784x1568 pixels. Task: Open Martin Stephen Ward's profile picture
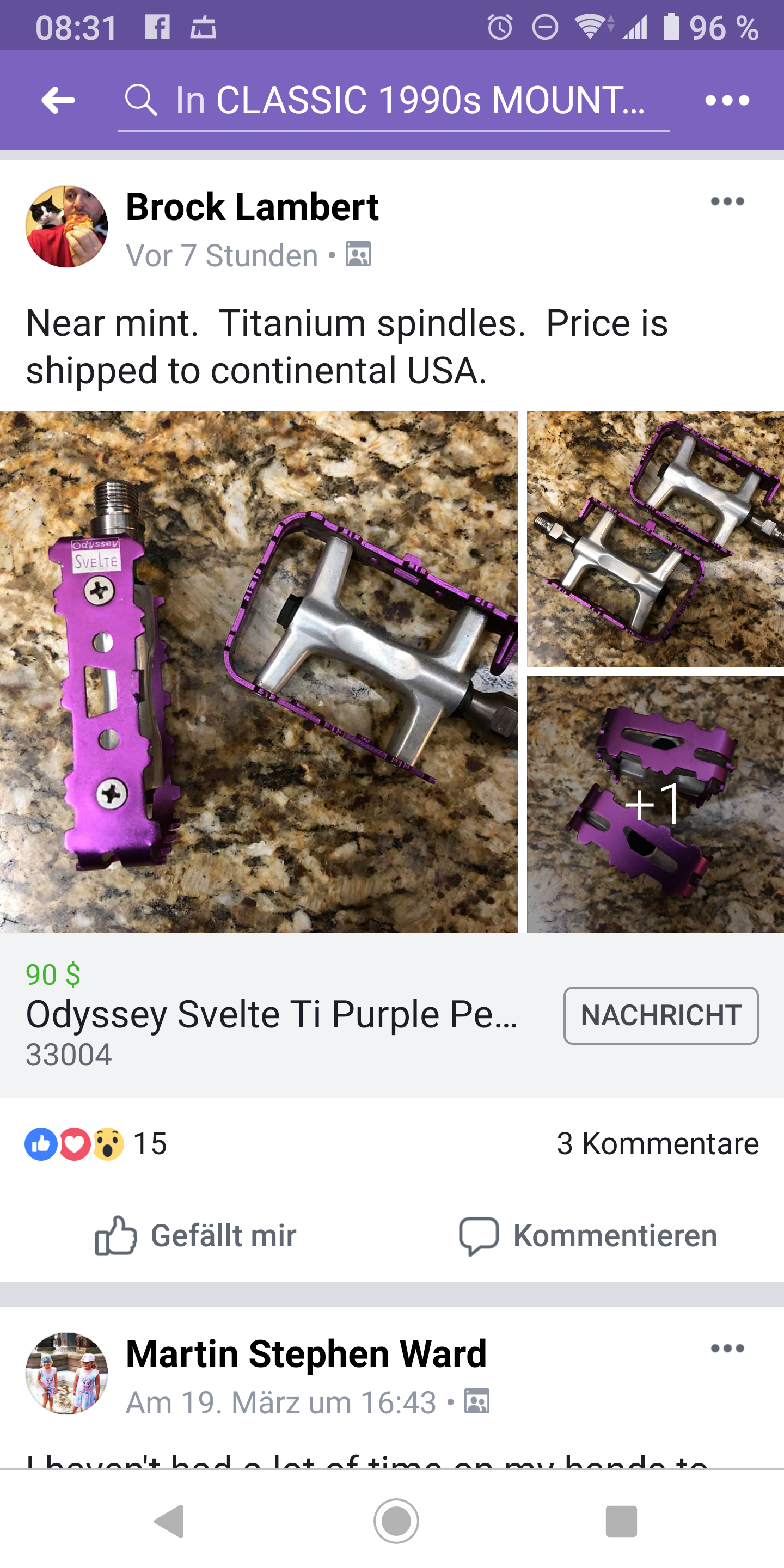pyautogui.click(x=67, y=1373)
